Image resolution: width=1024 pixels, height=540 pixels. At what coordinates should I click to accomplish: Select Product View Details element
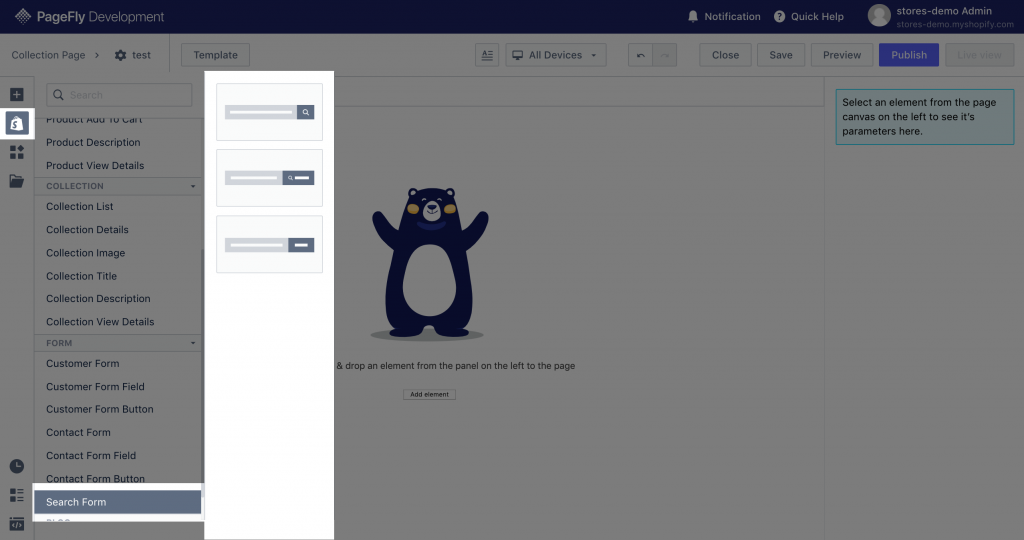[x=95, y=166]
